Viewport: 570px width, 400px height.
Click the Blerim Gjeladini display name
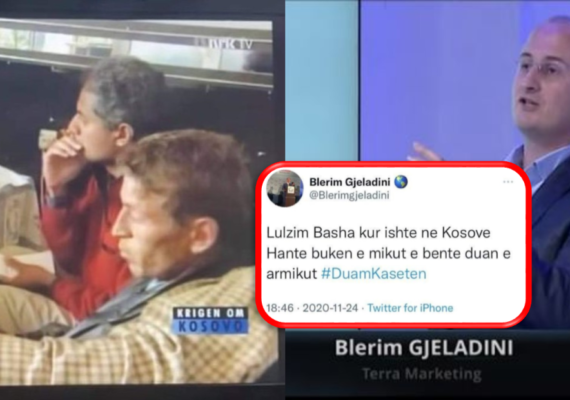click(x=349, y=181)
